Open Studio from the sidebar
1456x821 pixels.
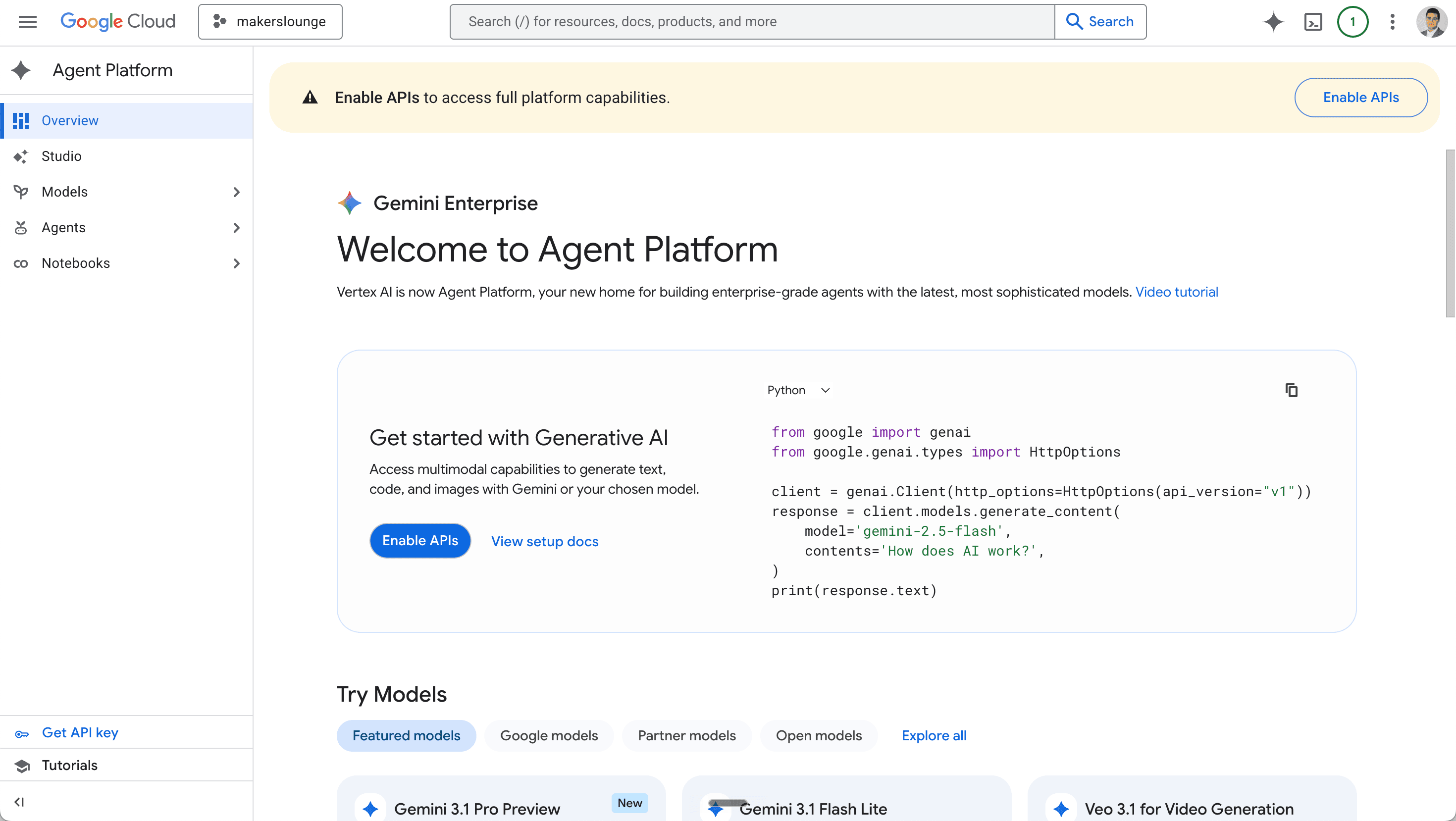127,156
